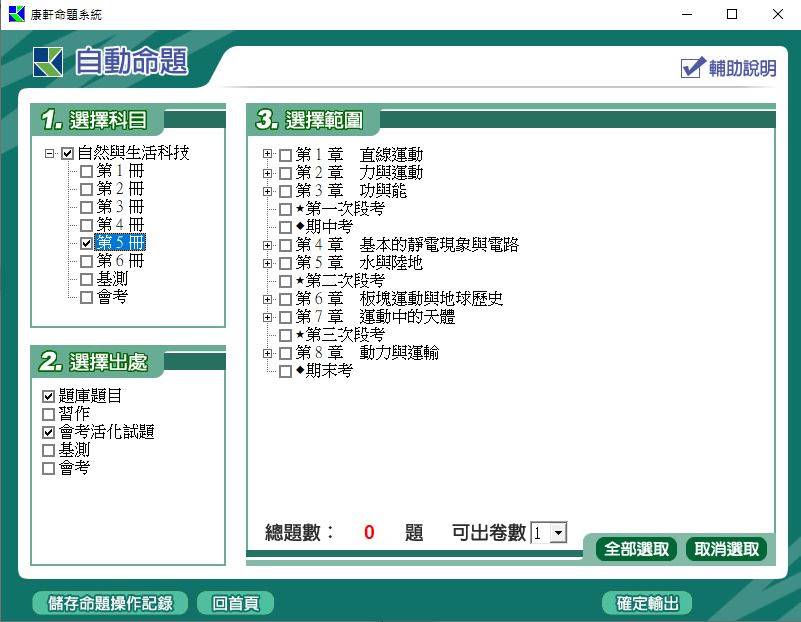Expand 第 7 章 運動中的天體 node
Screen dimensions: 801x622
pos(267,318)
